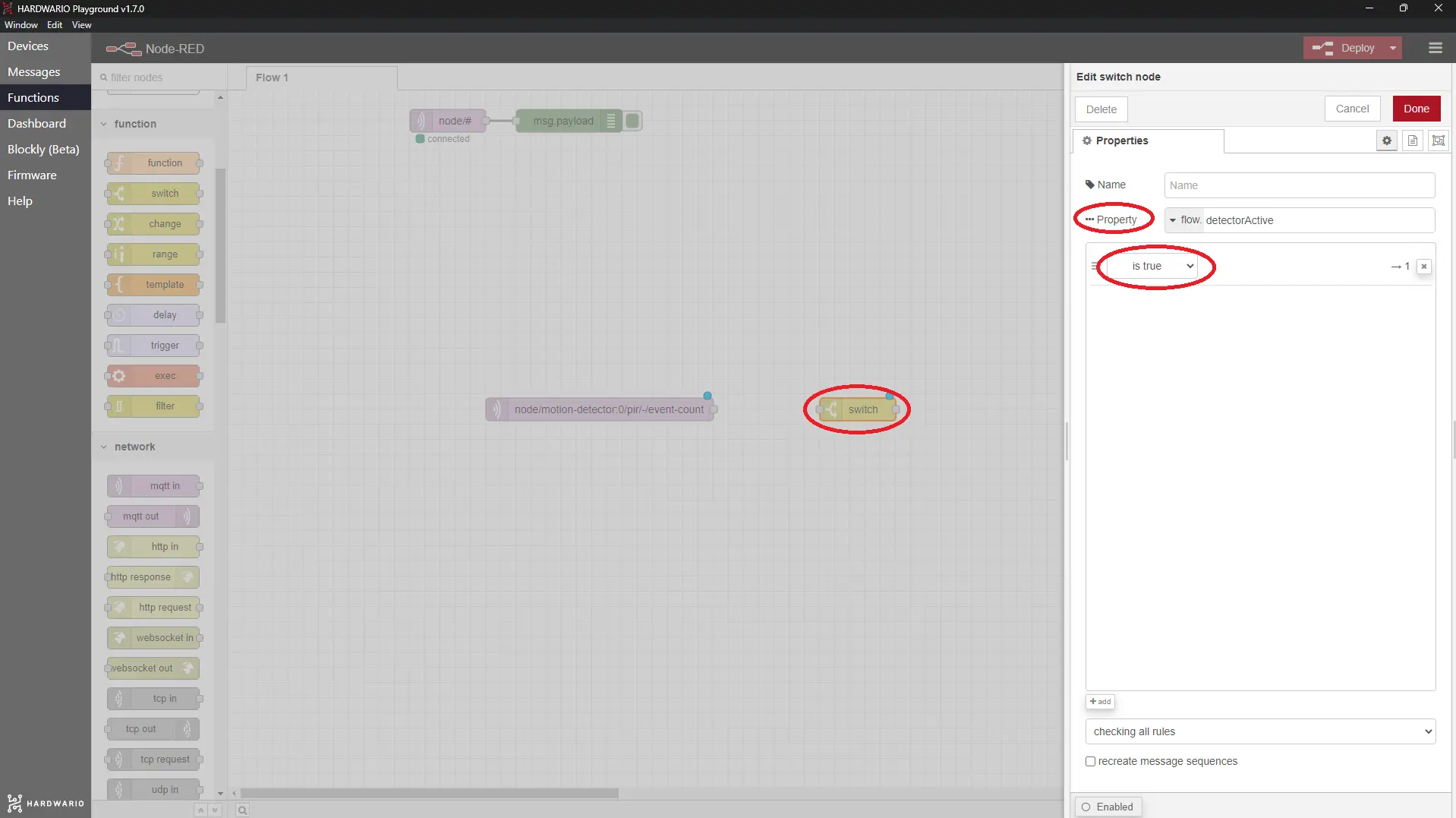Open Dashboard in sidebar
The width and height of the screenshot is (1456, 818).
pos(46,124)
